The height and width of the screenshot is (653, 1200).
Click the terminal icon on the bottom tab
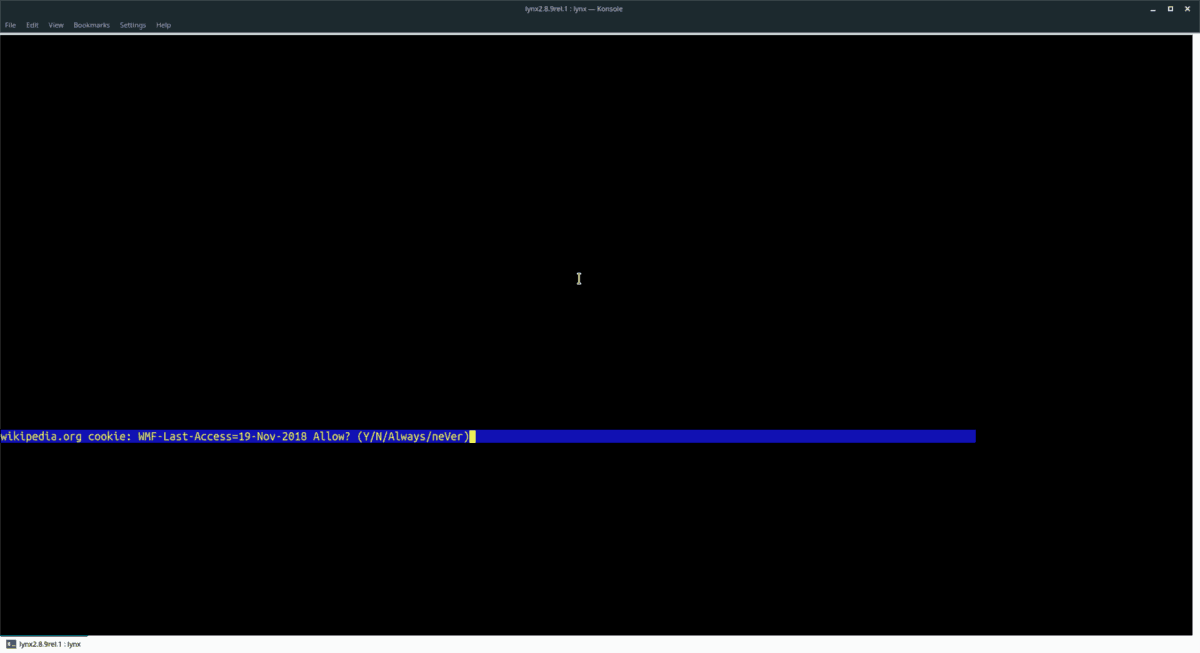coord(9,645)
